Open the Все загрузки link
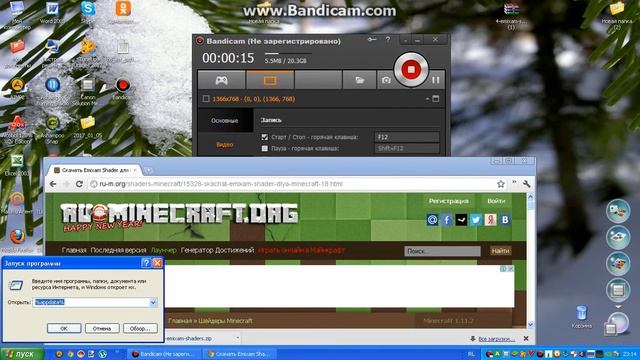This screenshot has width=640, height=360. pyautogui.click(x=496, y=339)
